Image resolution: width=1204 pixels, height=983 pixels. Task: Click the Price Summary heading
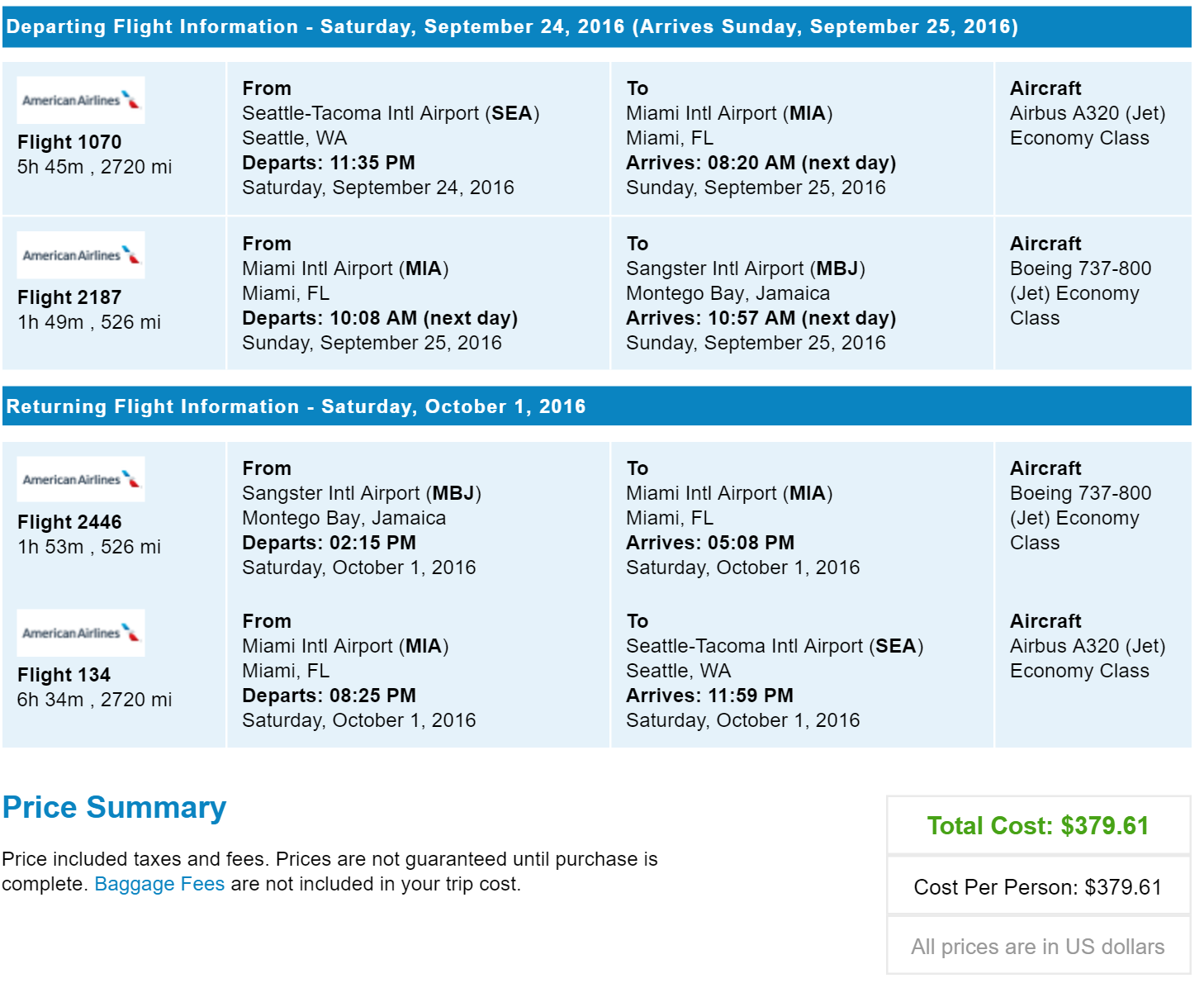click(x=114, y=807)
